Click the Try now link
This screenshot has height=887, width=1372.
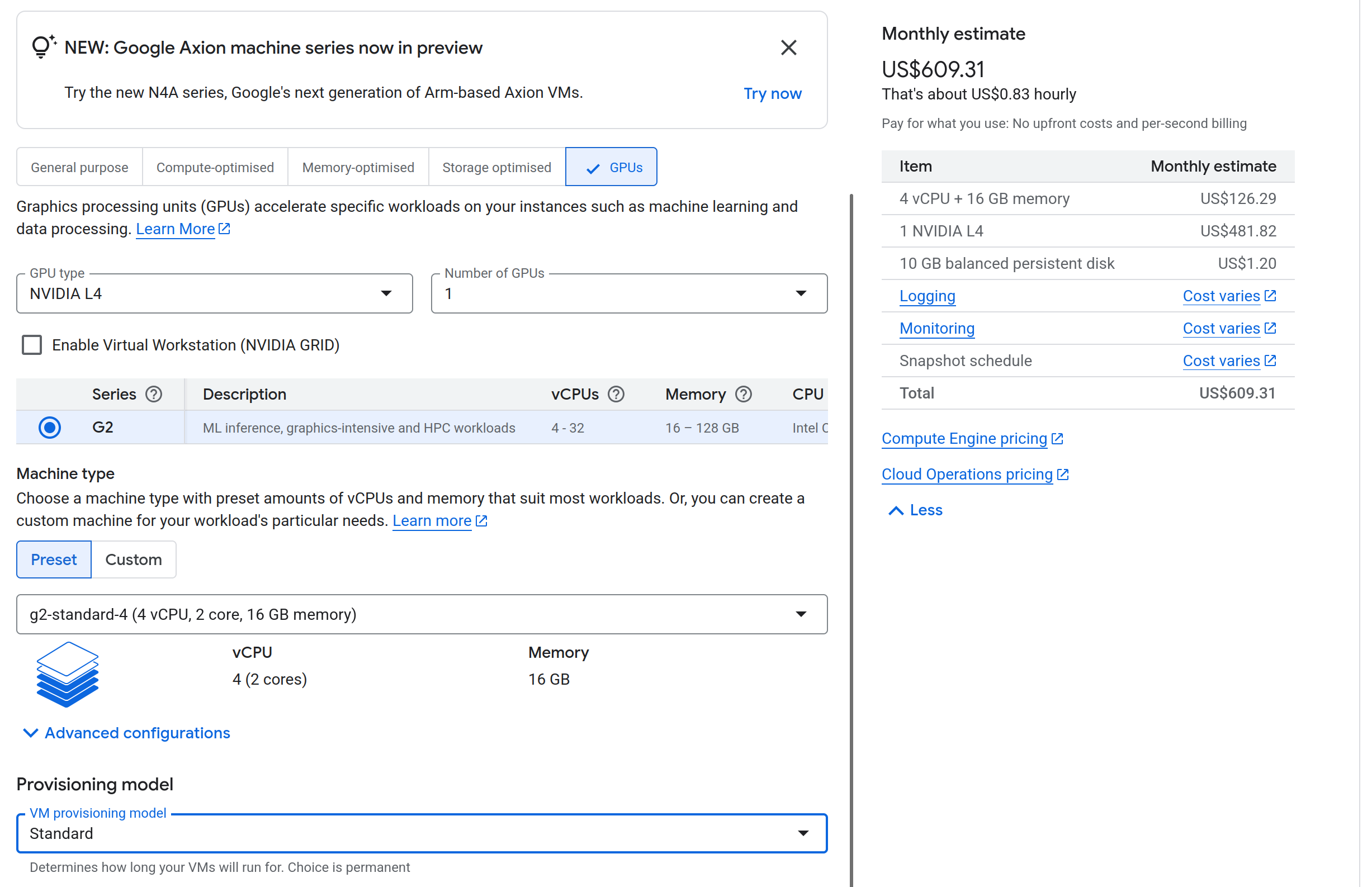773,93
